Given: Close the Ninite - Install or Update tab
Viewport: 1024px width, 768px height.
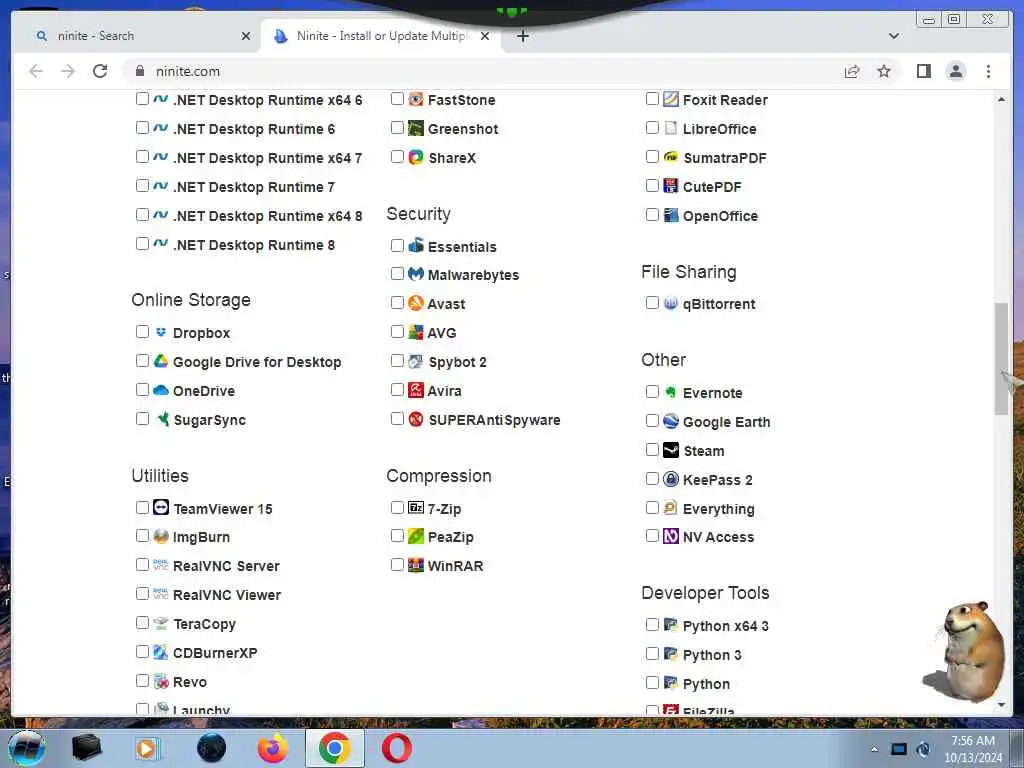Looking at the screenshot, I should click(485, 36).
